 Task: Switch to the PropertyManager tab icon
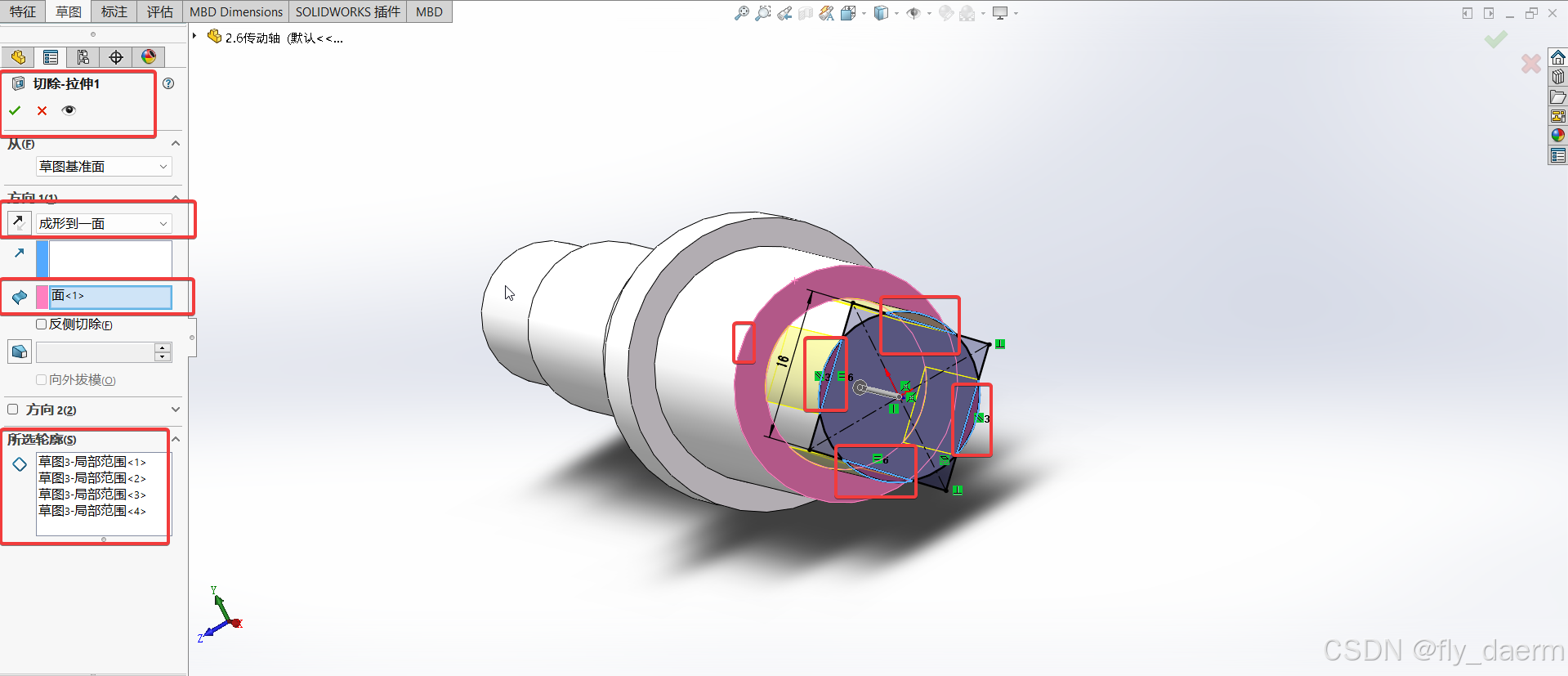[51, 57]
